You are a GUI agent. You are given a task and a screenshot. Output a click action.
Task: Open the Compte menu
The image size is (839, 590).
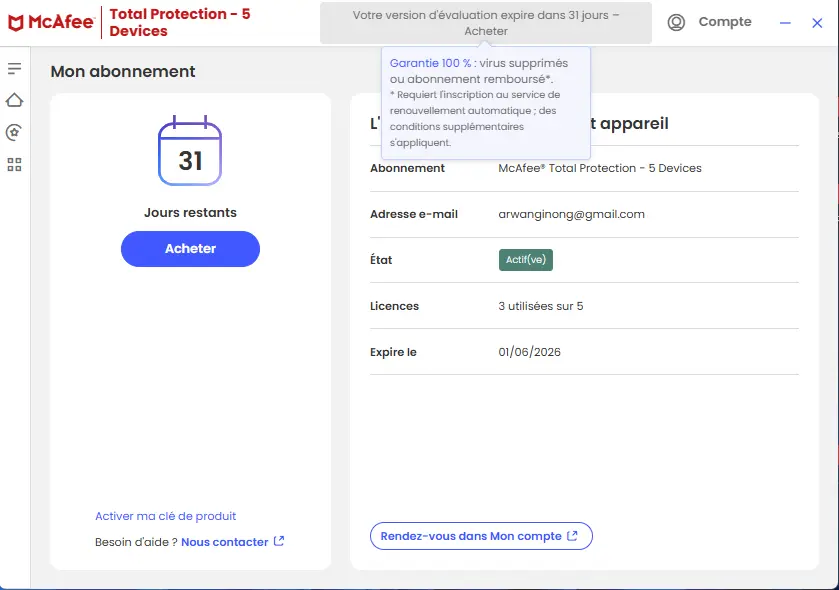[x=725, y=22]
